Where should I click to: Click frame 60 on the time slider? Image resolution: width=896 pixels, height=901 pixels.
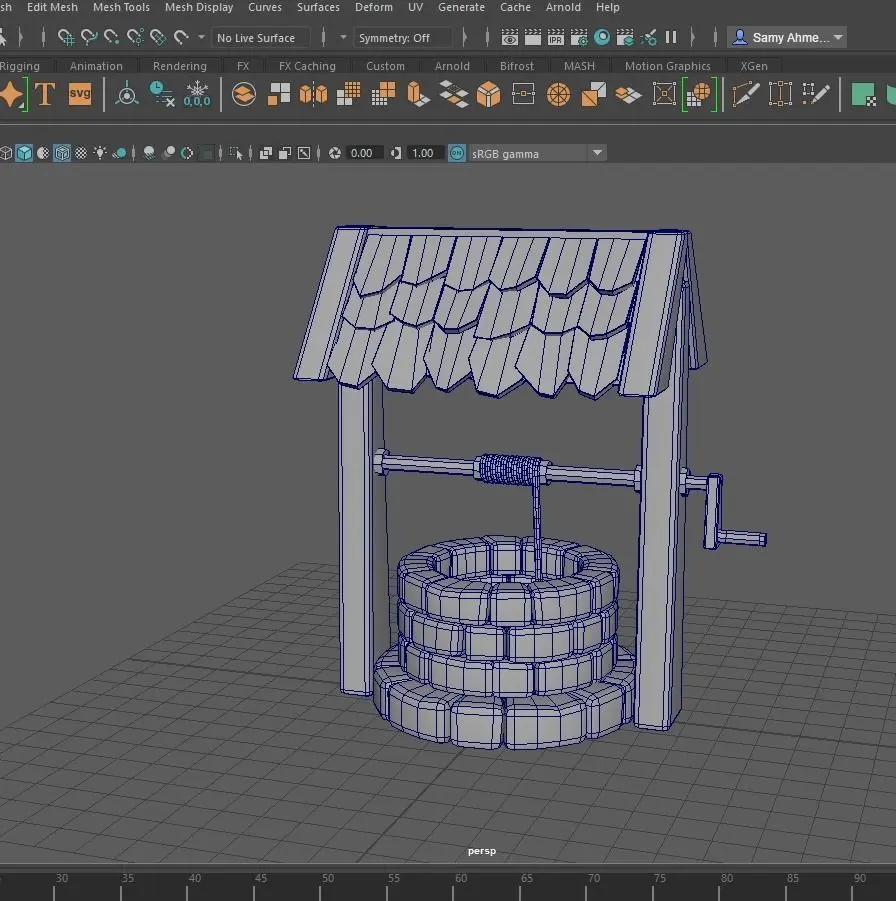[460, 879]
